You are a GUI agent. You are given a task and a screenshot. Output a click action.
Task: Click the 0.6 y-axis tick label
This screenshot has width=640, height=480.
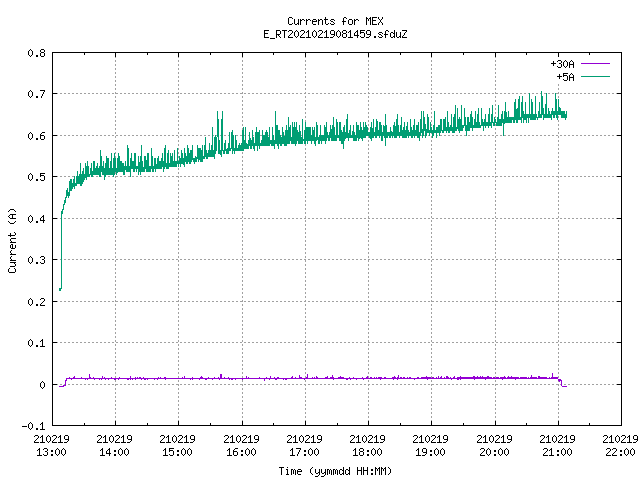tap(36, 136)
